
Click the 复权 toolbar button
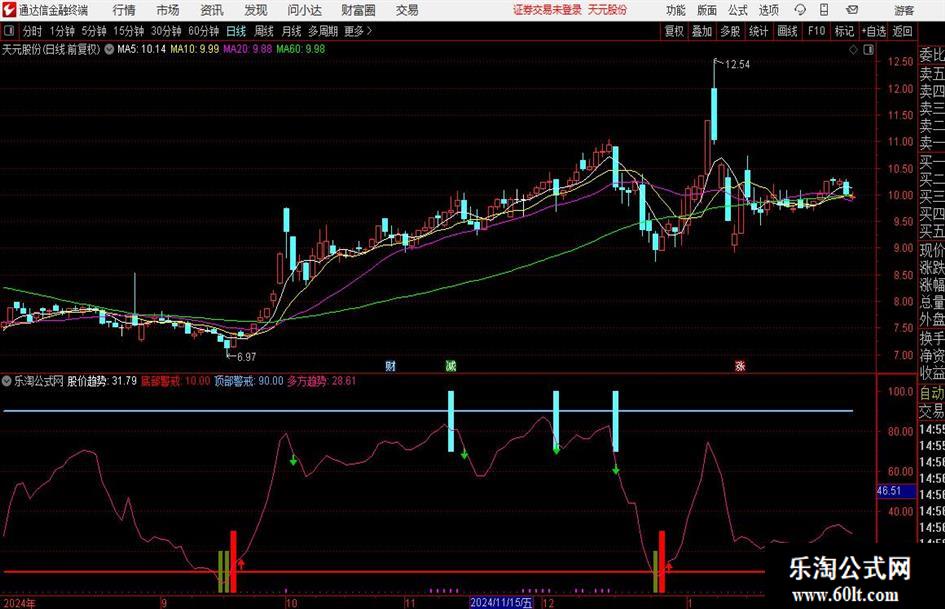(x=674, y=31)
